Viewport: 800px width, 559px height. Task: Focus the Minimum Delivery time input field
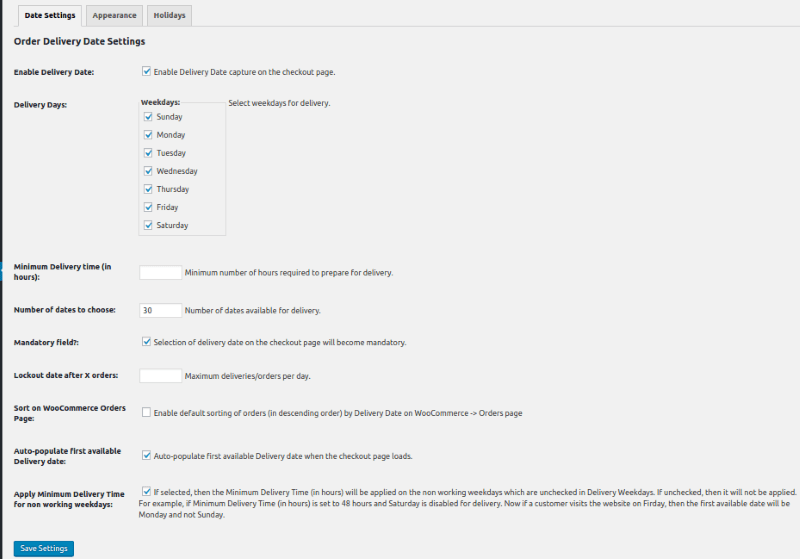tap(160, 272)
